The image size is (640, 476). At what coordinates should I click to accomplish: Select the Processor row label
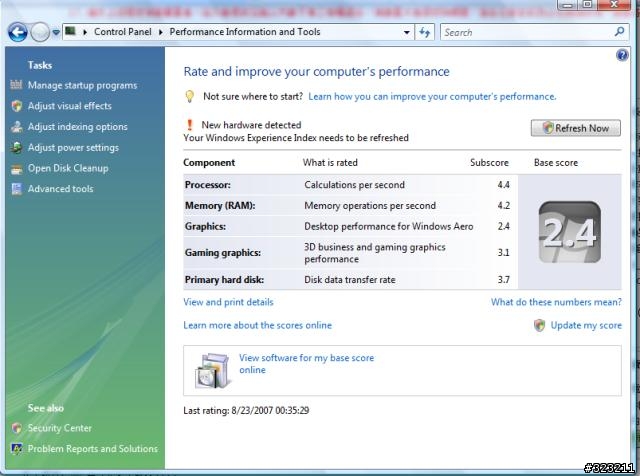(208, 185)
